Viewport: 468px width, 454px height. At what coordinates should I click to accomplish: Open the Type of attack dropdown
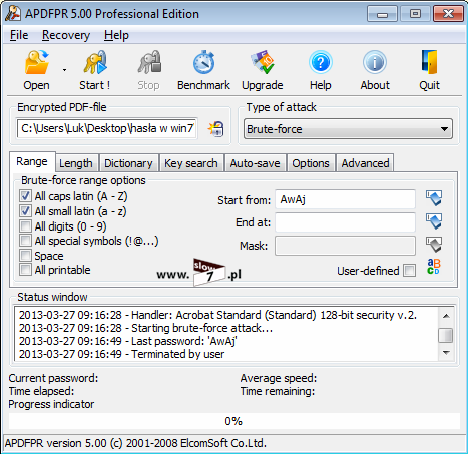coord(348,129)
